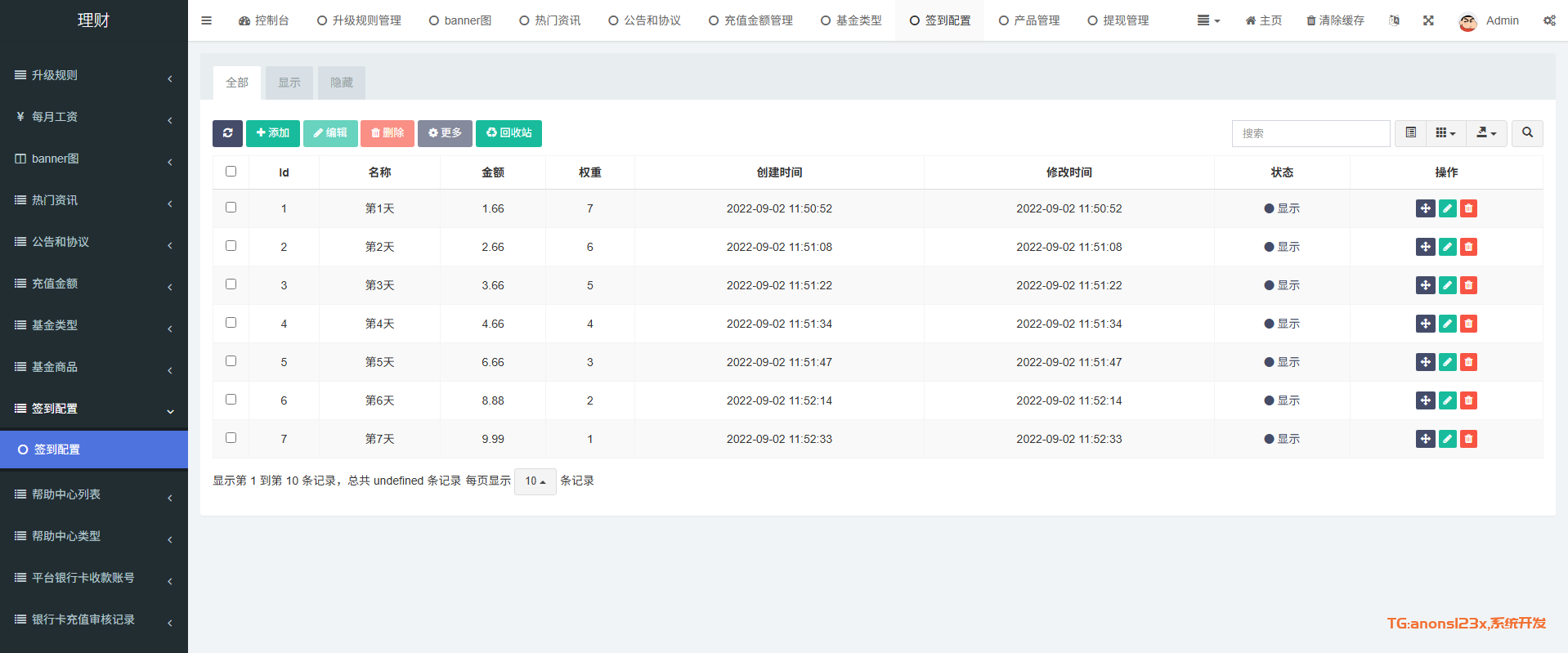The height and width of the screenshot is (653, 1568).
Task: Click green edit icon for row 第4天
Action: click(1447, 324)
